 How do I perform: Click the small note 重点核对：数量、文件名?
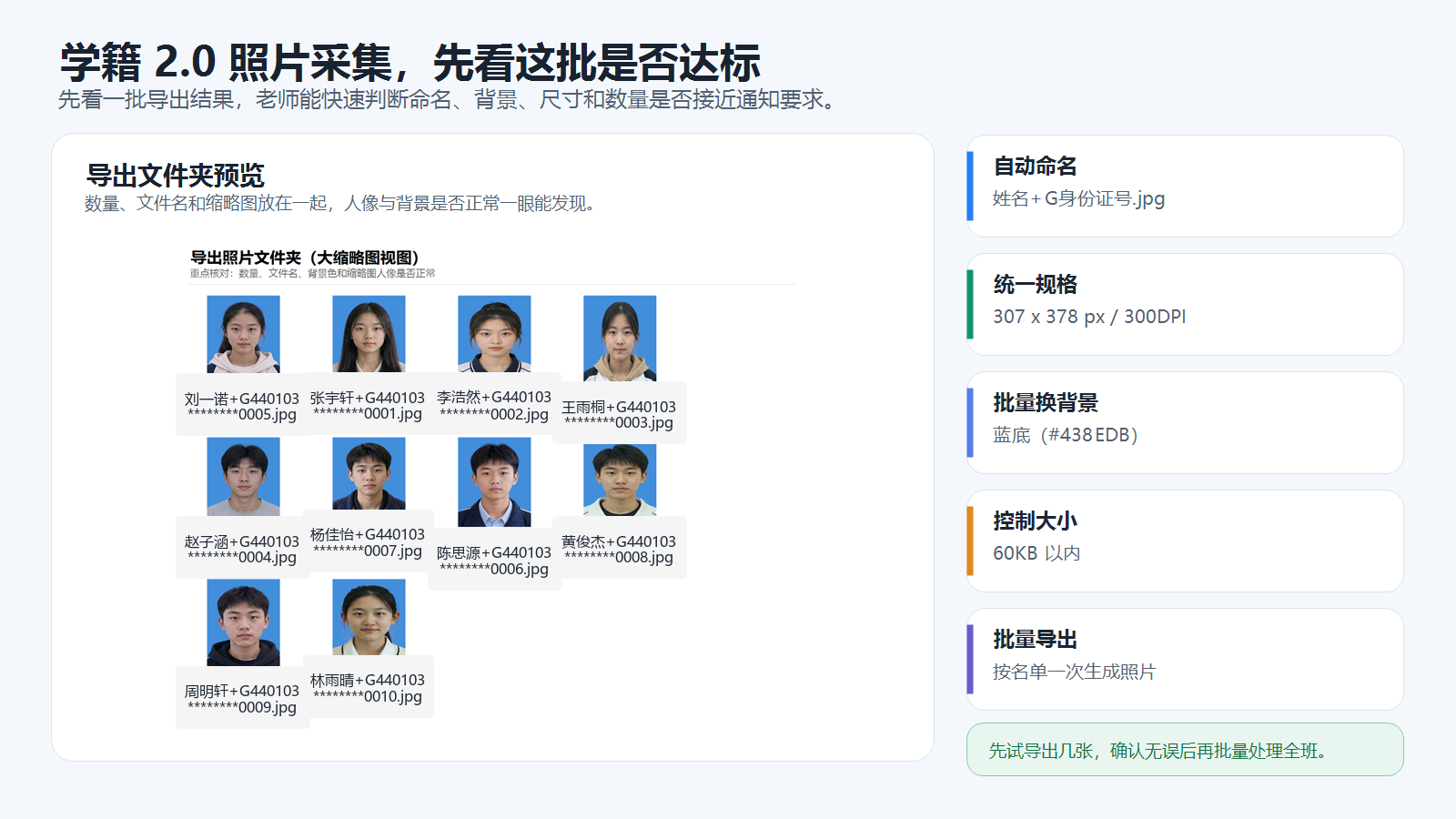(312, 273)
